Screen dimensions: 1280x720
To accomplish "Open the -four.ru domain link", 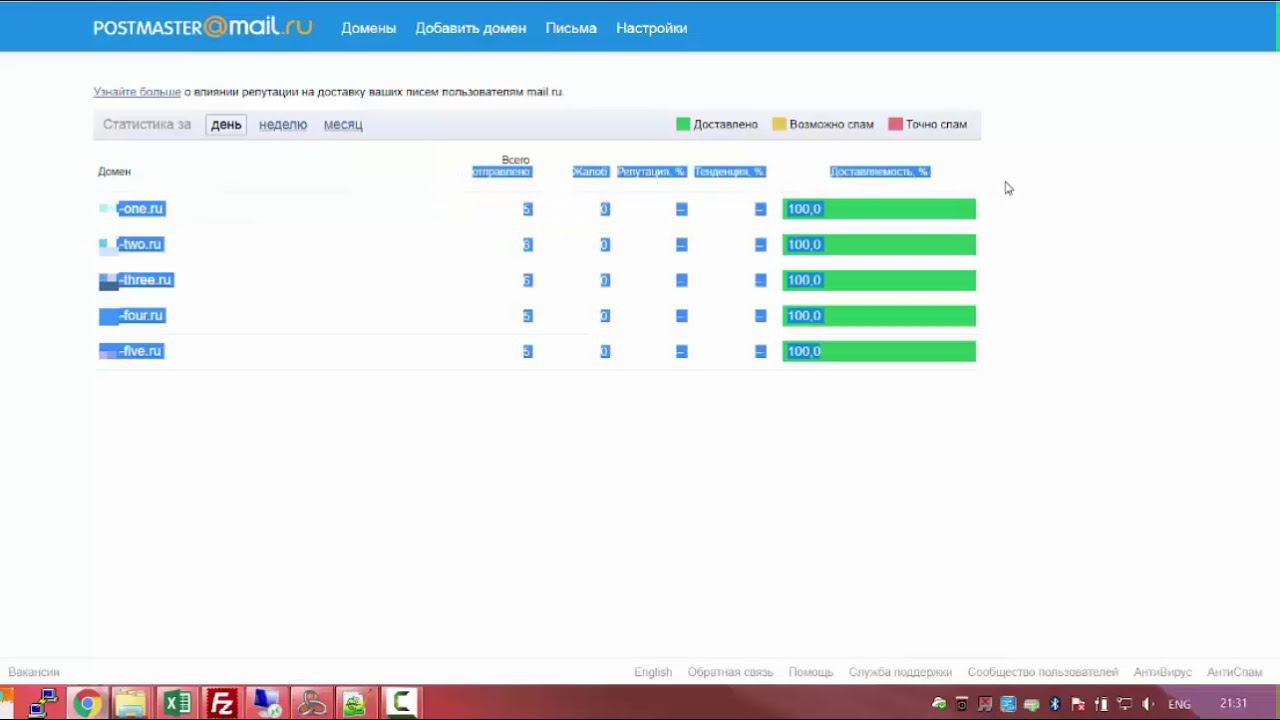I will coord(141,316).
